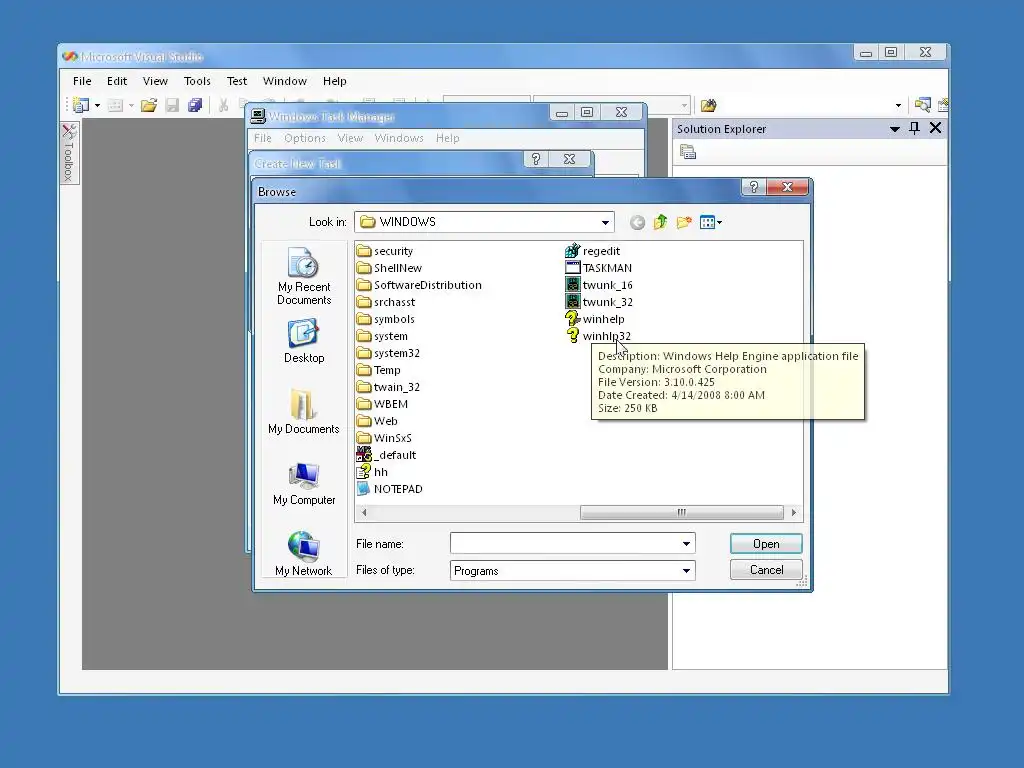
Task: Open Visual Studio View menu
Action: tap(155, 81)
